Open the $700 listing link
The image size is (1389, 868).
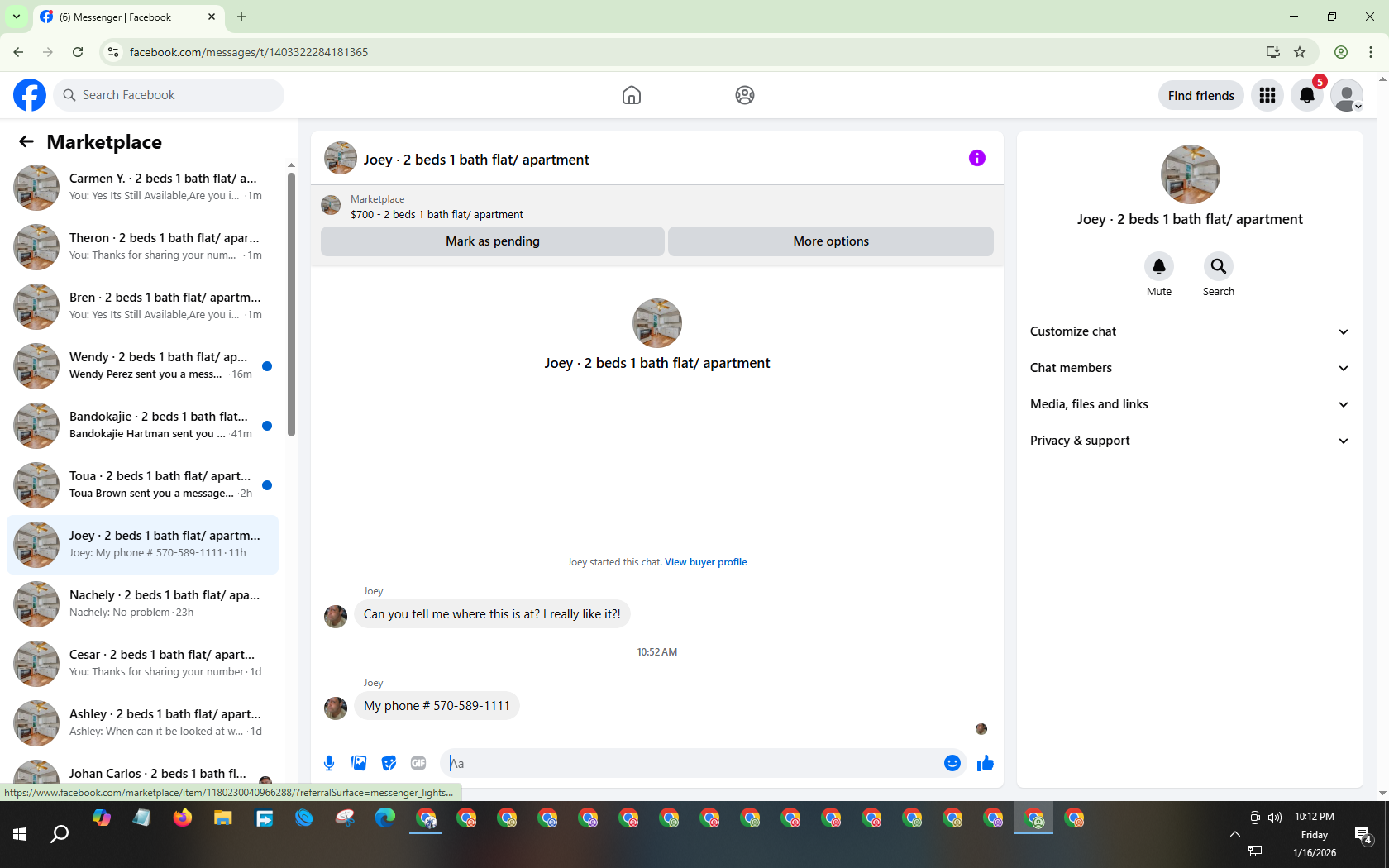pyautogui.click(x=437, y=214)
